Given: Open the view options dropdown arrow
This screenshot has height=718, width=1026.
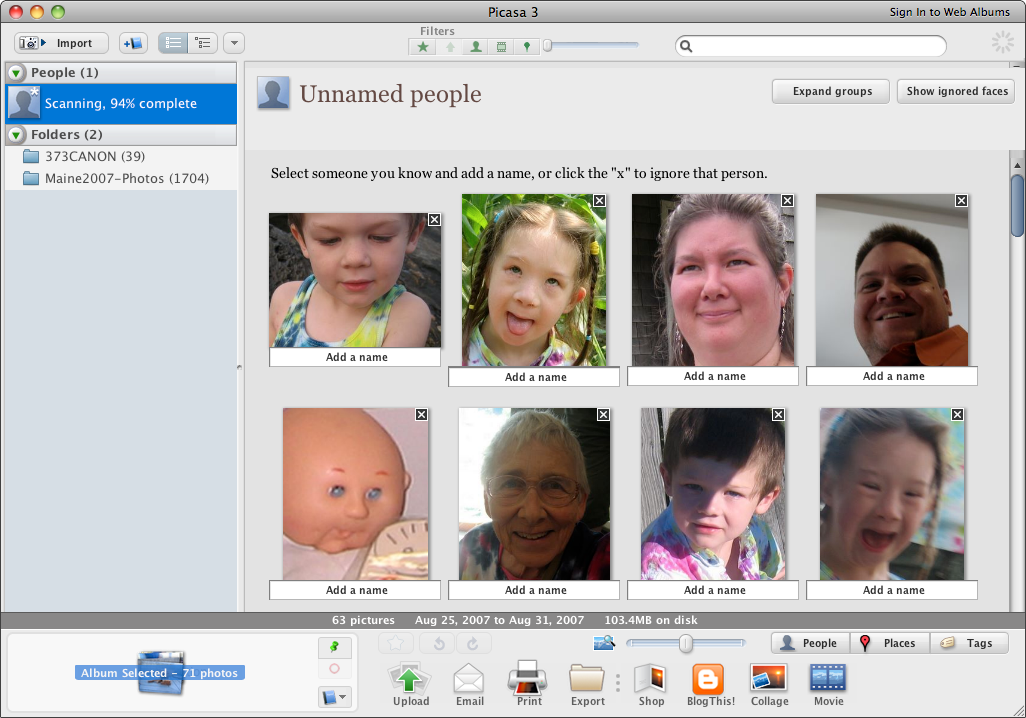Looking at the screenshot, I should click(x=233, y=43).
